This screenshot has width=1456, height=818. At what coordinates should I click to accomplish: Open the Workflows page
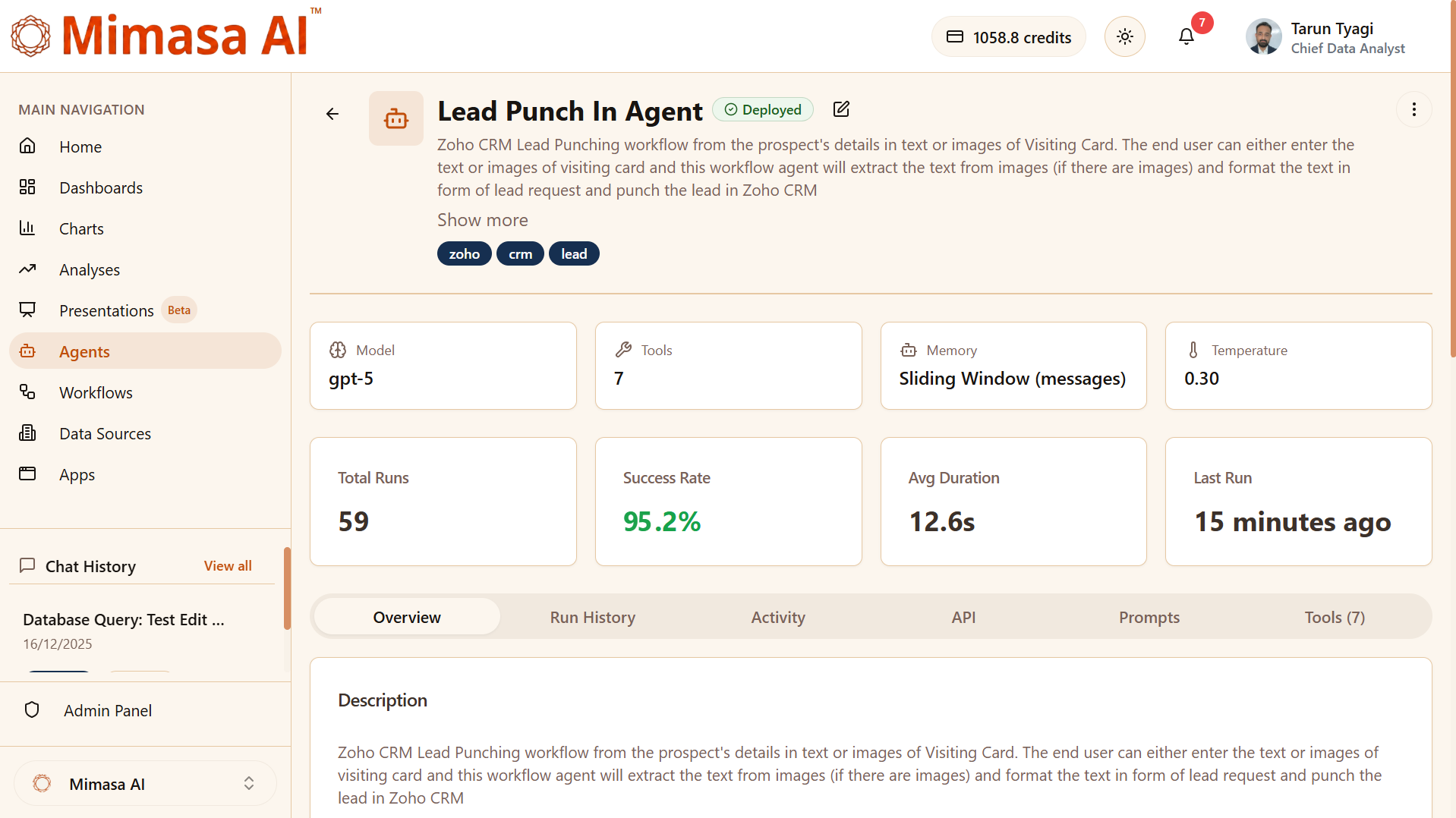pos(145,392)
